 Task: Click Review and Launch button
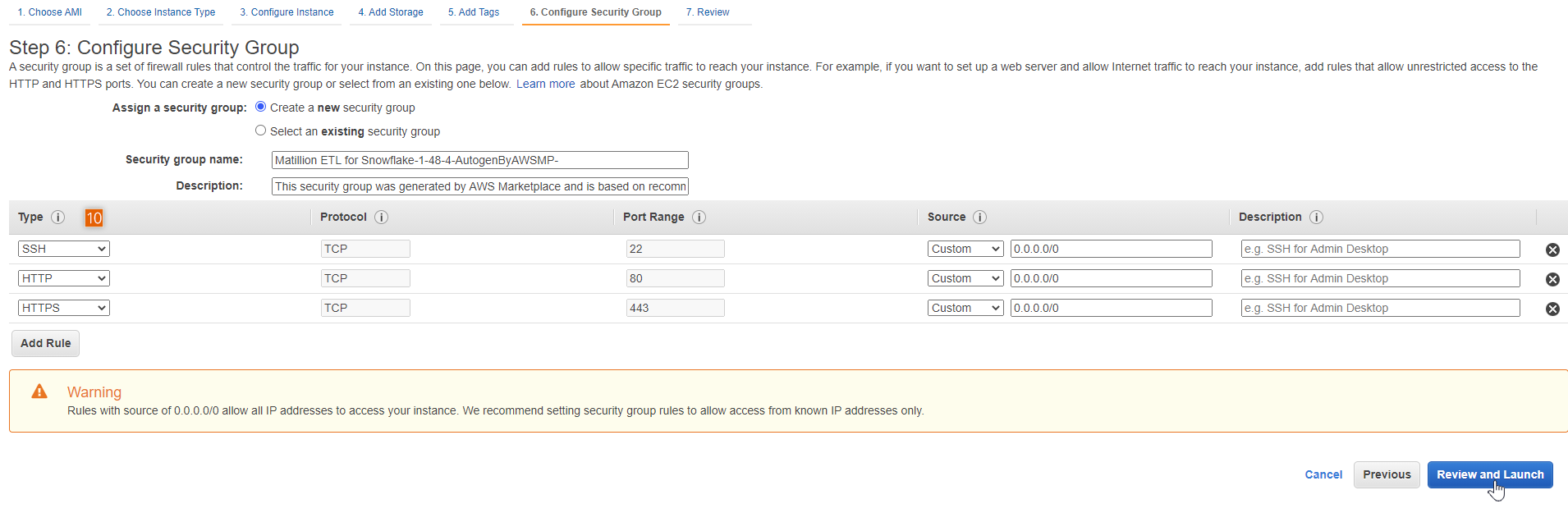coord(1489,474)
